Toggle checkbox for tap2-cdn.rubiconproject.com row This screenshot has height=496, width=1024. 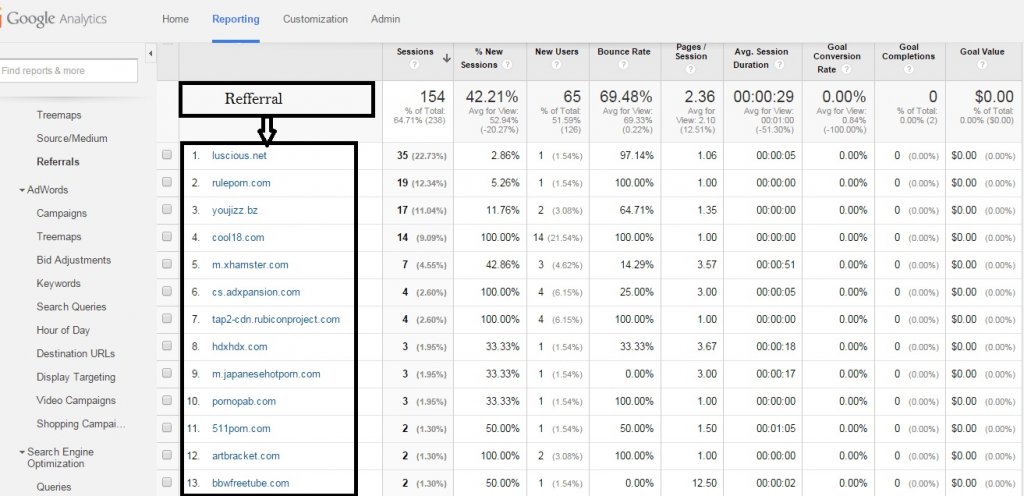click(167, 318)
